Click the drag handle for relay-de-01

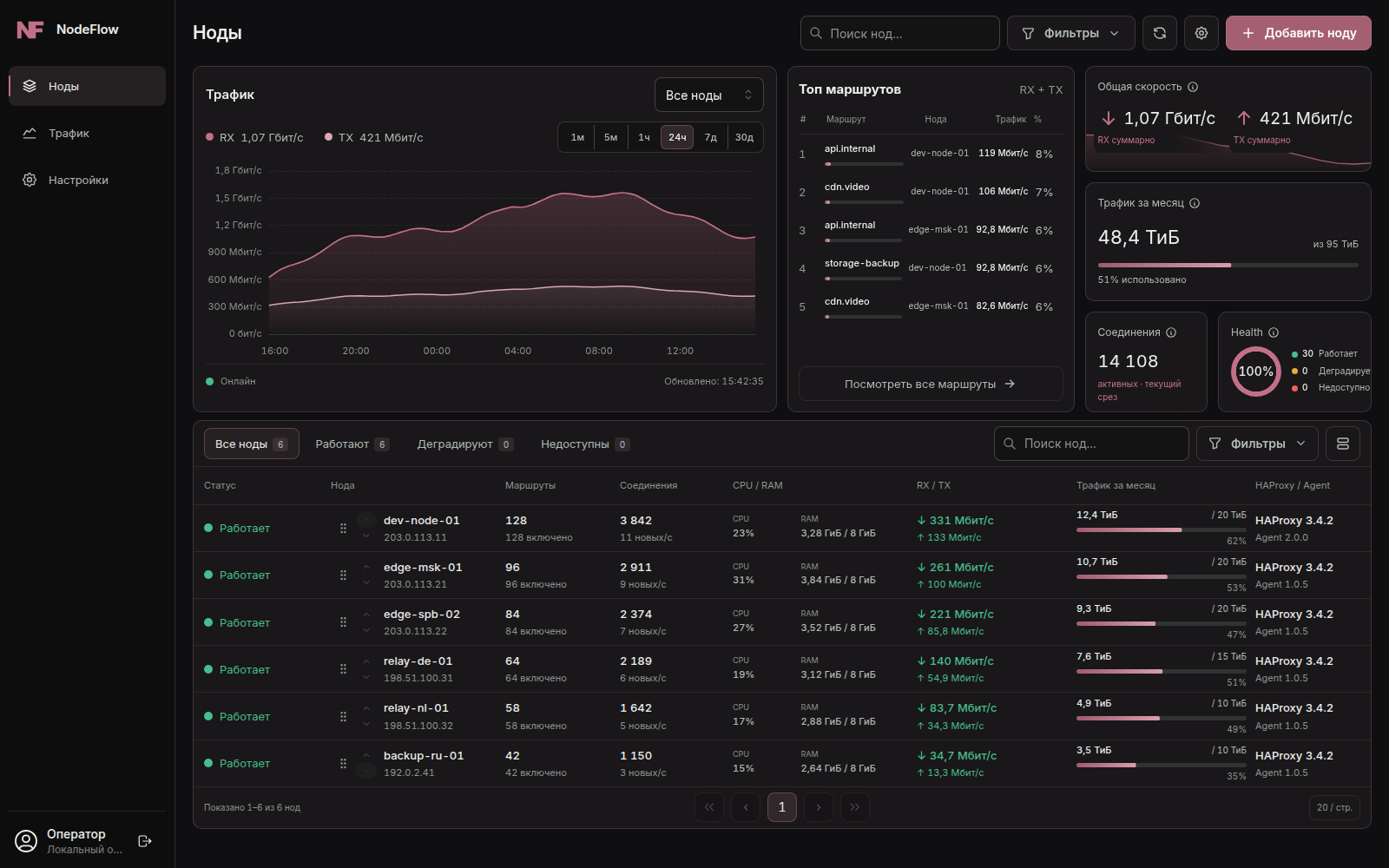[x=343, y=669]
